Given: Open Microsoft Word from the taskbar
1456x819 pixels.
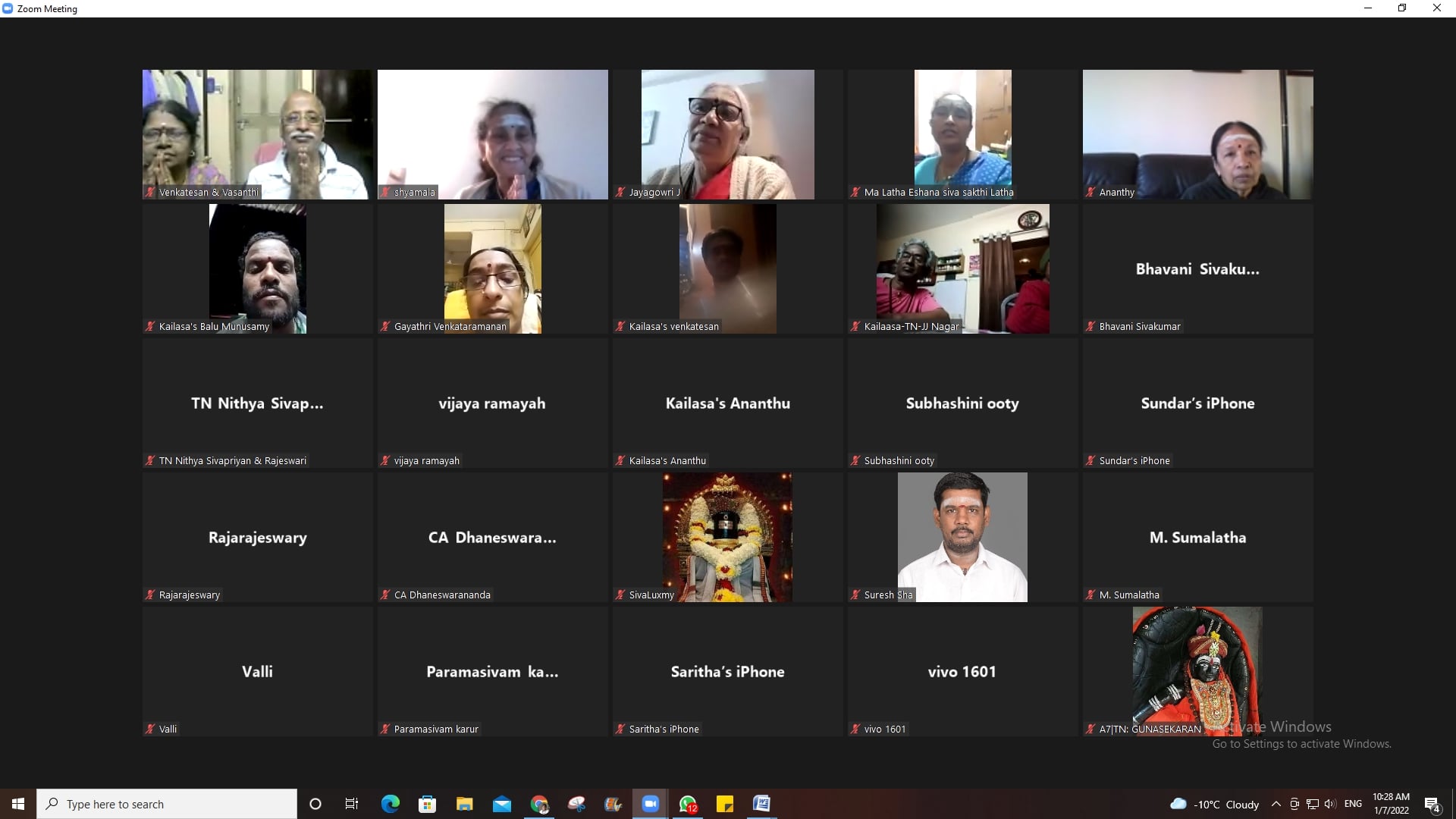Looking at the screenshot, I should point(761,804).
